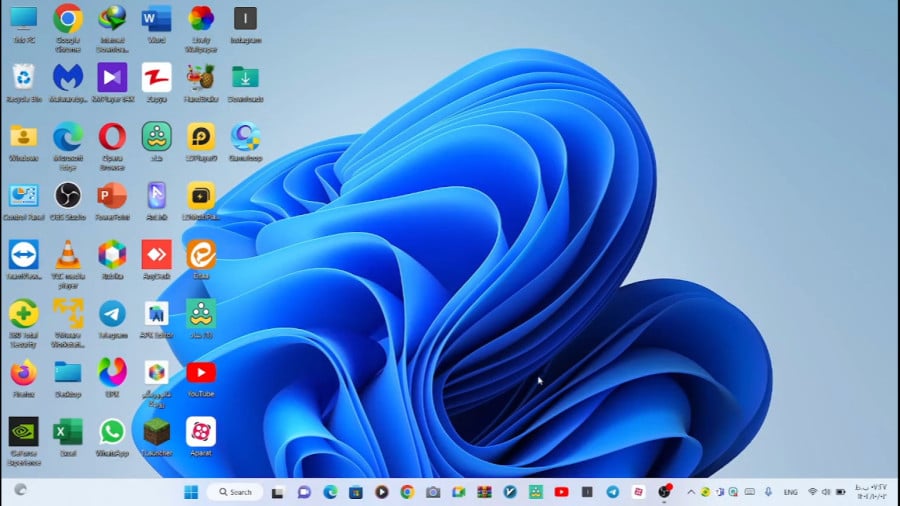Launch the AnyDesk desktop shortcut

click(156, 254)
